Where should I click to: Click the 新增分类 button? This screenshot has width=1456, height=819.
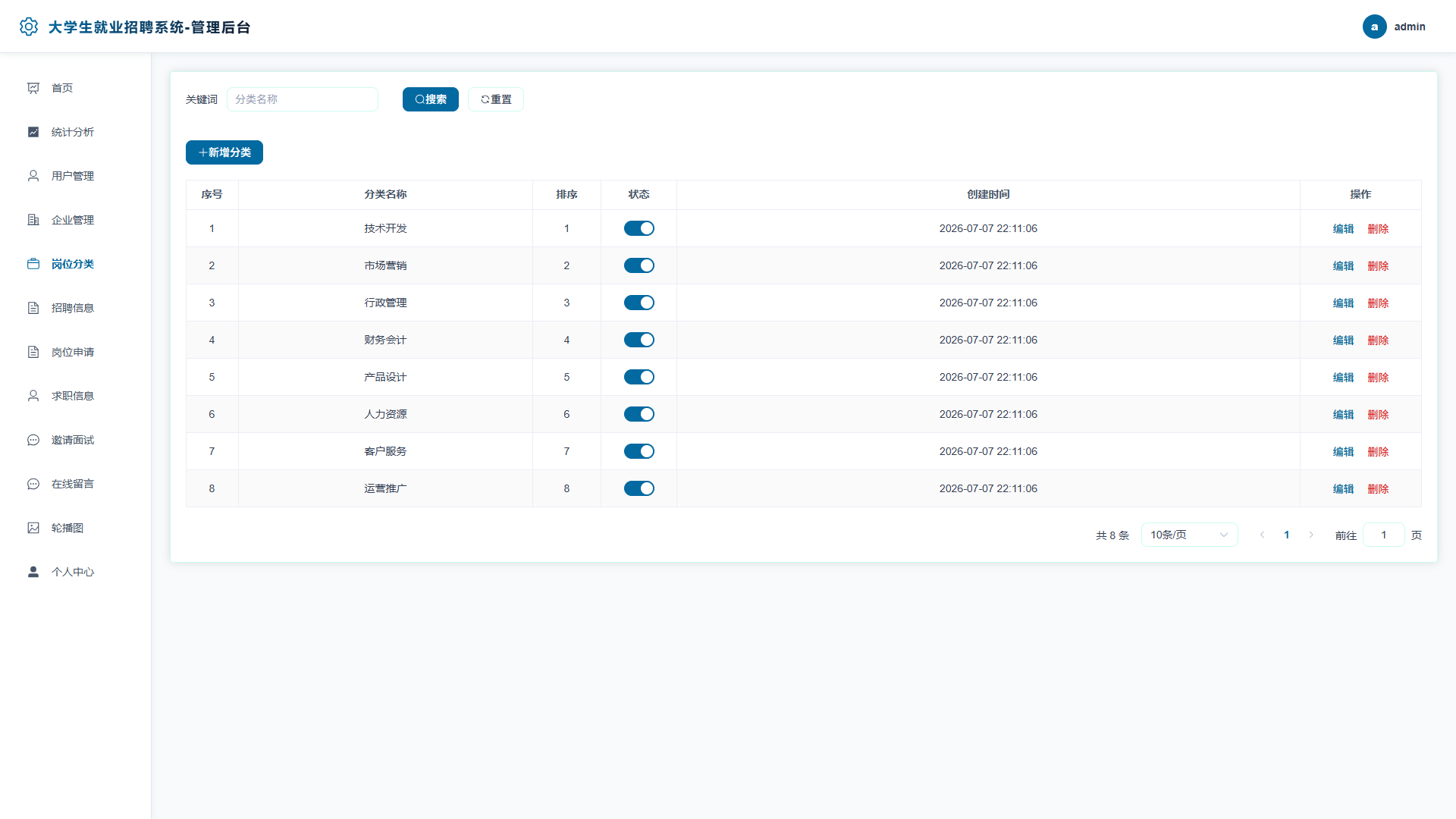tap(224, 152)
